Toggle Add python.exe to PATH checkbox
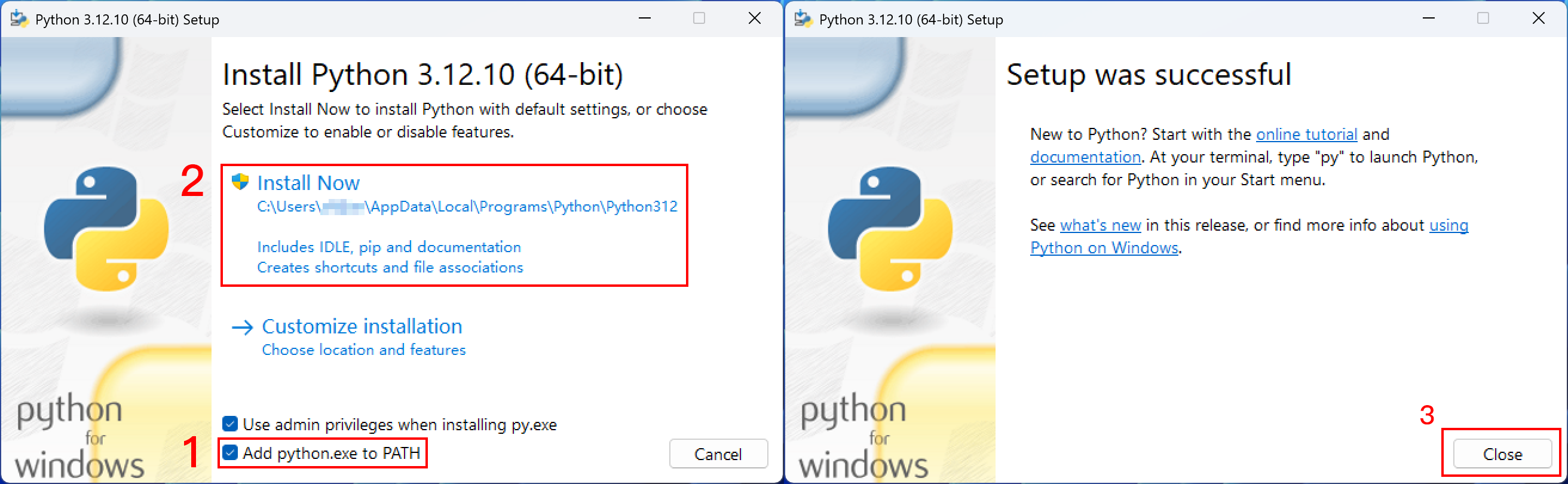Image resolution: width=1568 pixels, height=484 pixels. 230,453
